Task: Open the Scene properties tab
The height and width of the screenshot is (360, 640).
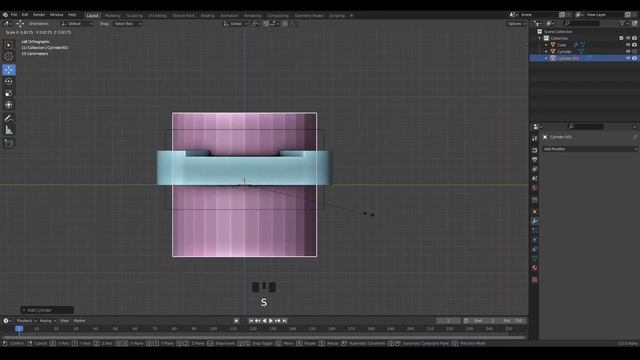Action: point(534,178)
